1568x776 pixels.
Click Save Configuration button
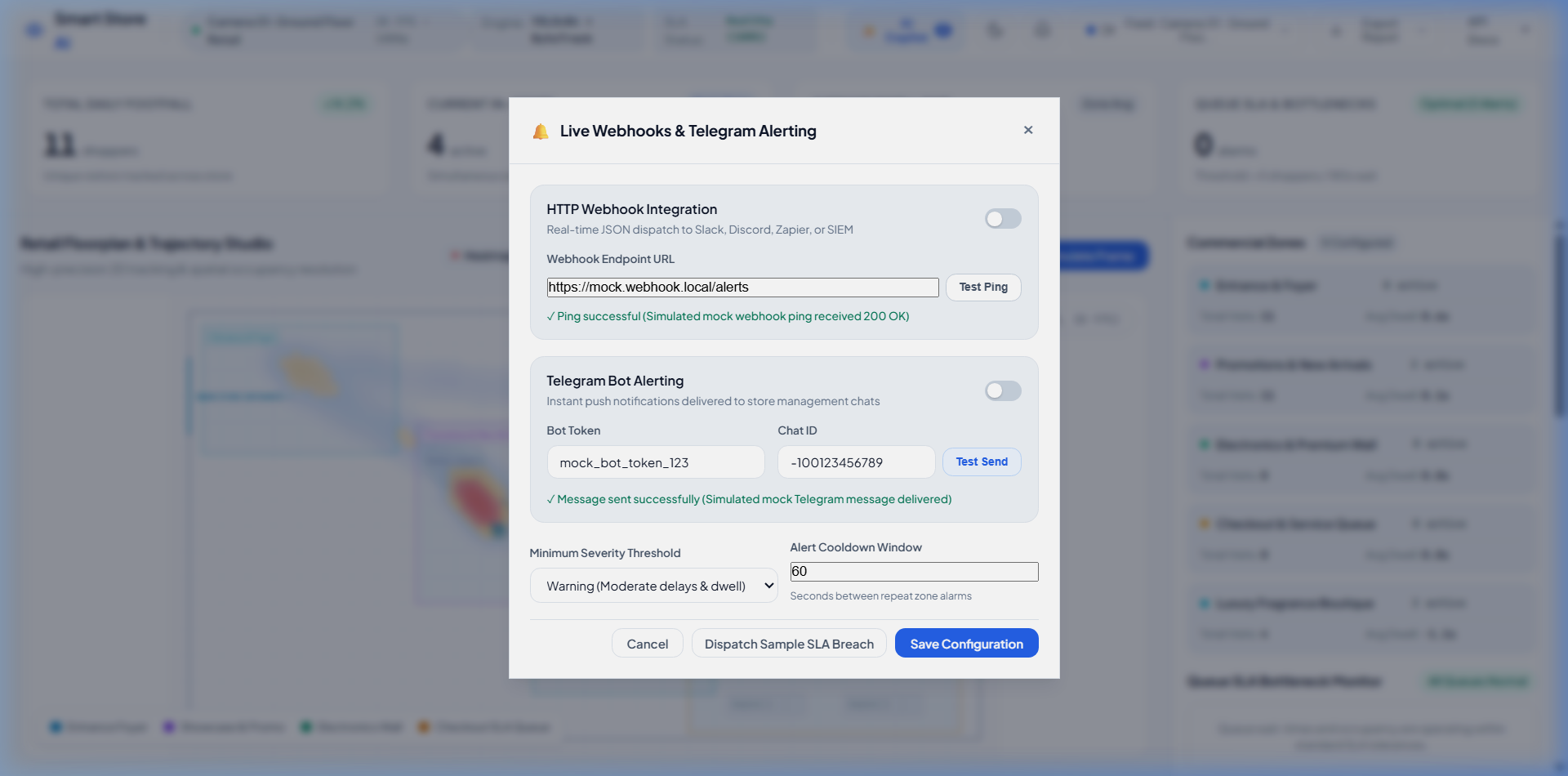[966, 644]
